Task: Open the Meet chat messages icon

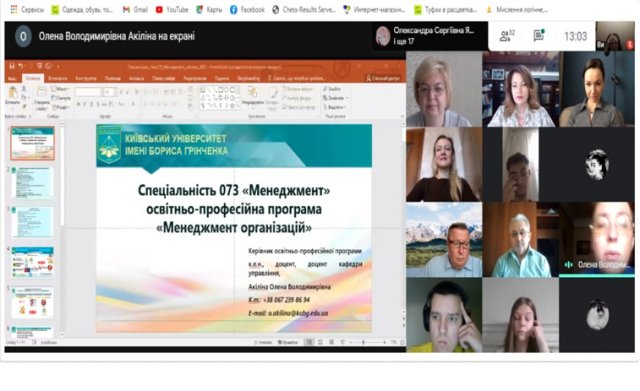Action: (539, 36)
